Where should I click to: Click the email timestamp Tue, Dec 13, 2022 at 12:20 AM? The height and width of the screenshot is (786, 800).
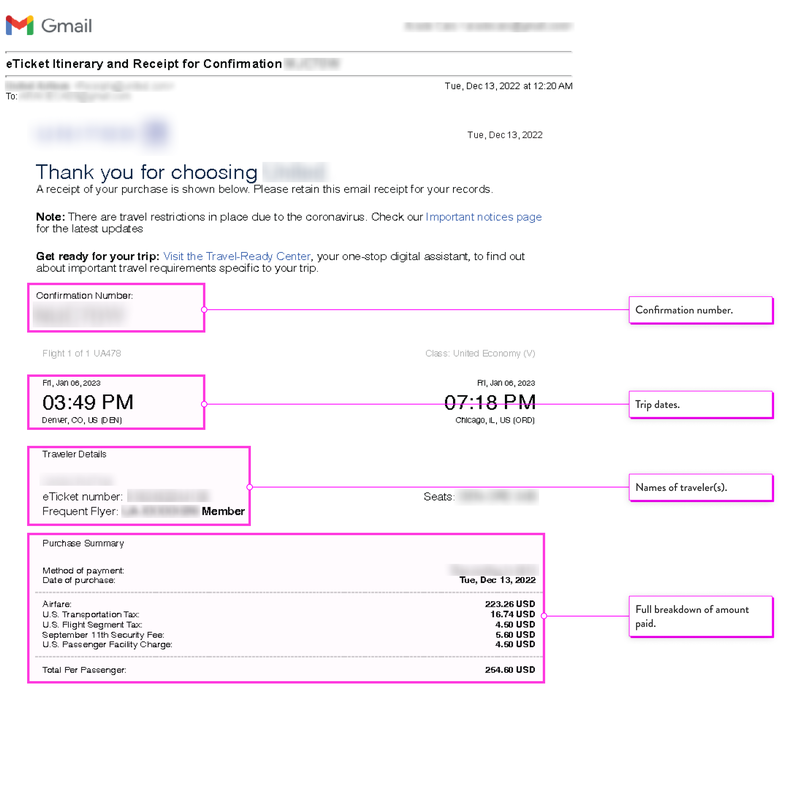pos(508,87)
